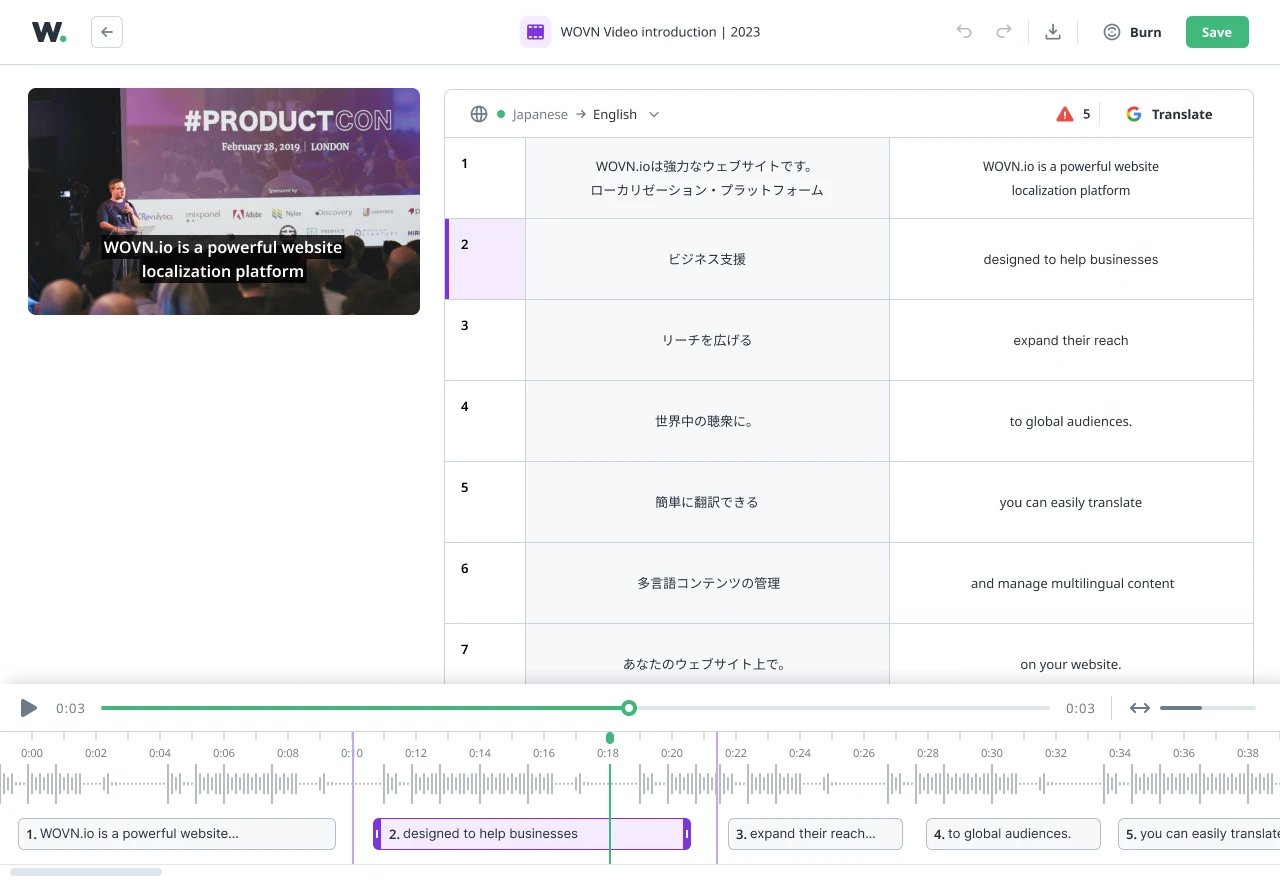
Task: Edit Japanese cell '世界中の聴衆に。'
Action: tap(707, 421)
